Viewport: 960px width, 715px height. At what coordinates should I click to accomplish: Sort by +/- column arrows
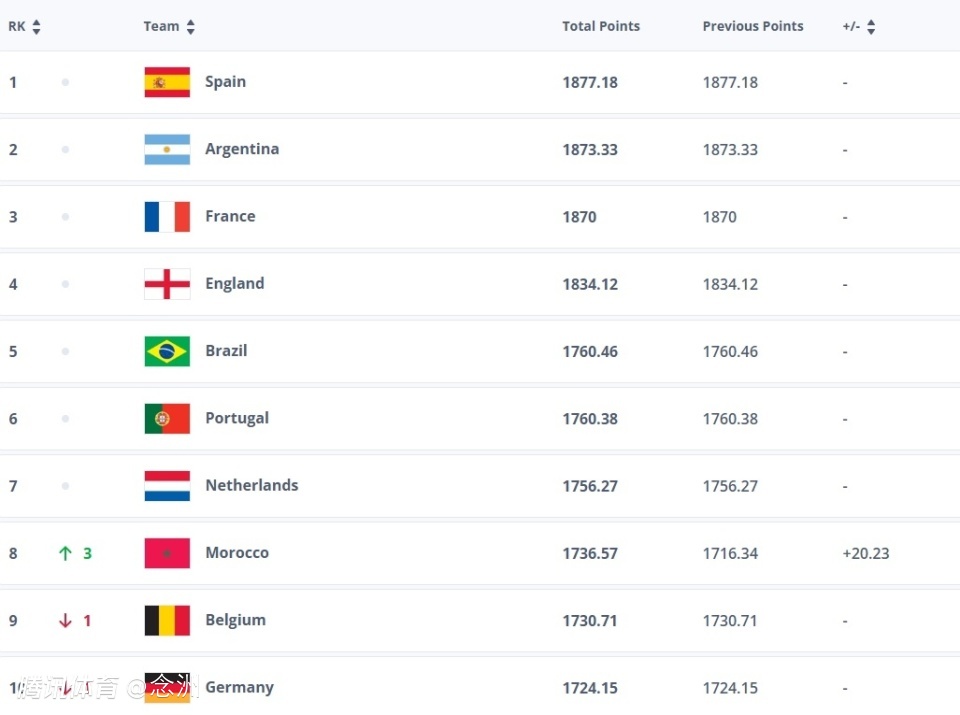[871, 28]
